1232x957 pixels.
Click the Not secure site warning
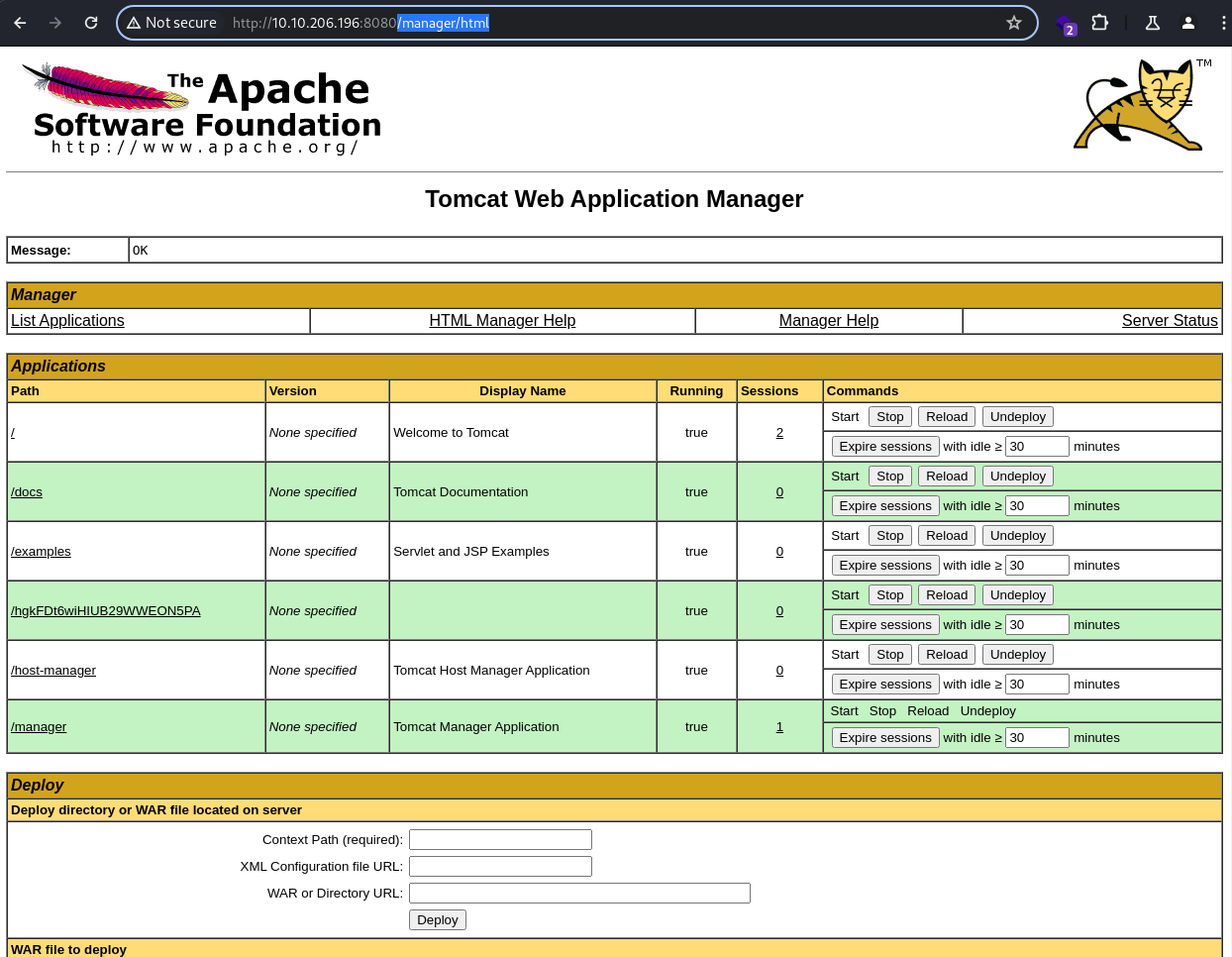click(x=171, y=23)
